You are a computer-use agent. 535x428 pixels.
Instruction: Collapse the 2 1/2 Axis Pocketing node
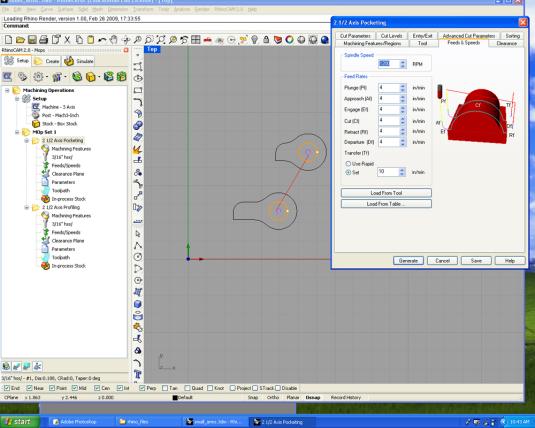pos(27,141)
